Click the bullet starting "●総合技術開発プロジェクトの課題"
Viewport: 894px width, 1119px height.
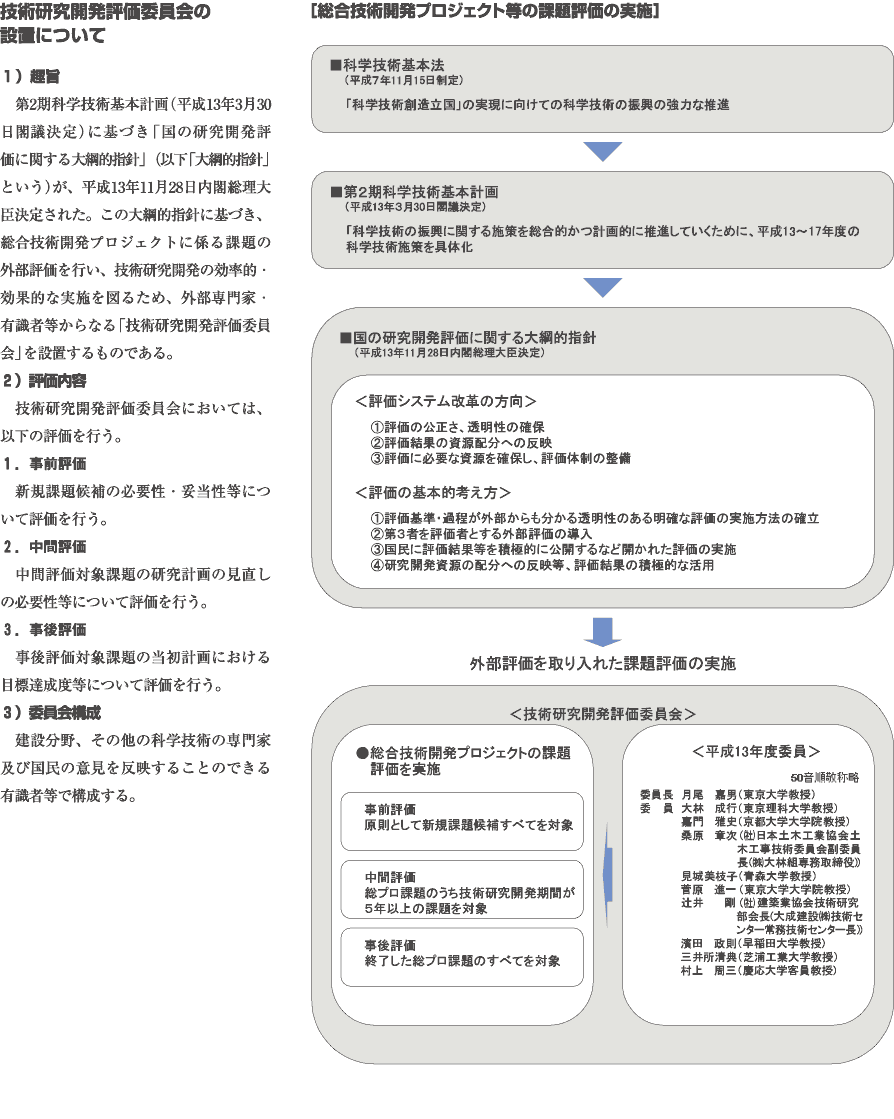click(464, 761)
